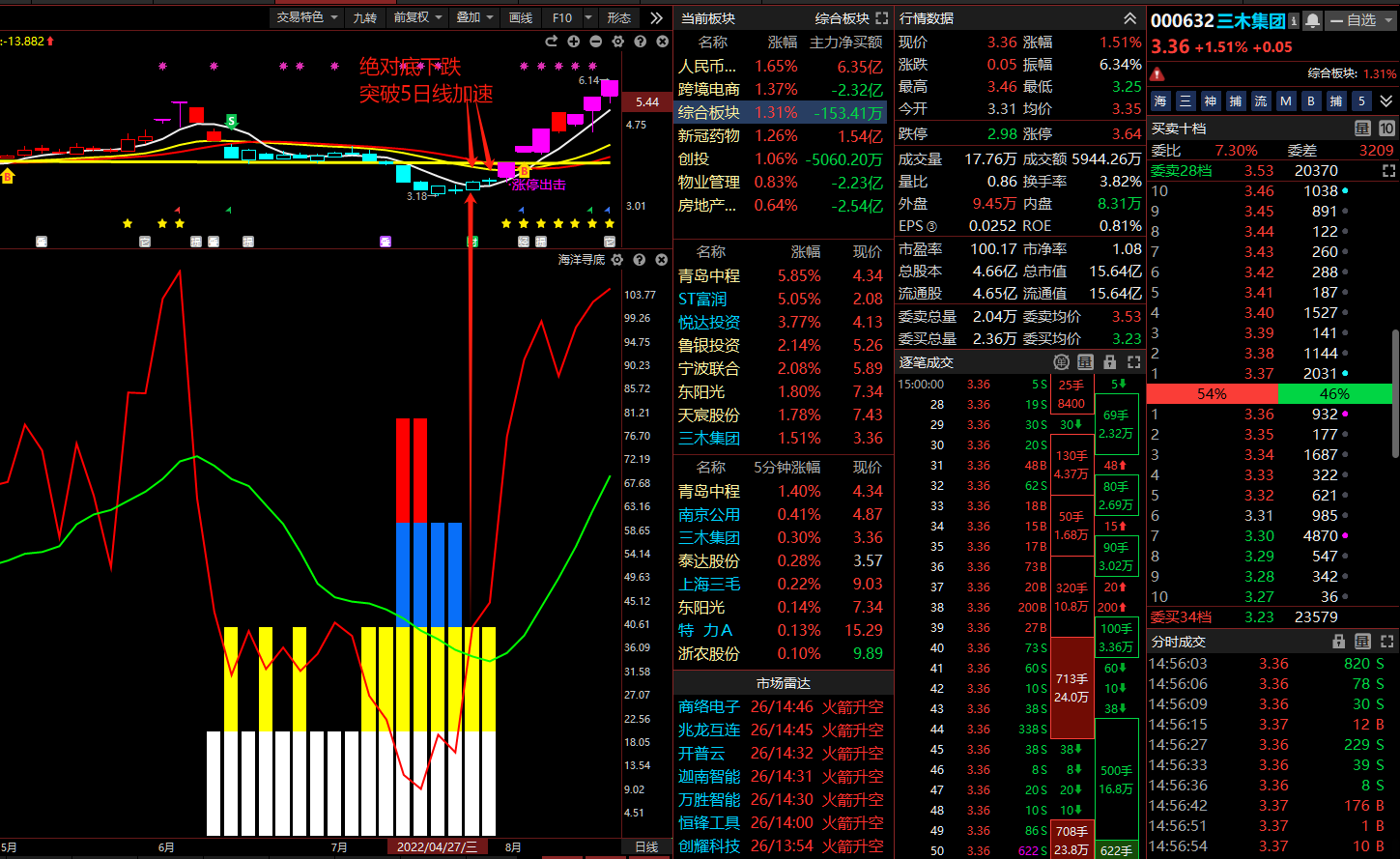The height and width of the screenshot is (859, 1400).
Task: Click the M indicator shortcut button
Action: [x=1286, y=100]
